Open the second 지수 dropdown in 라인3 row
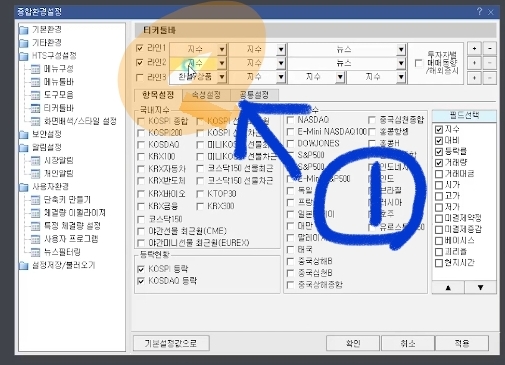 281,77
